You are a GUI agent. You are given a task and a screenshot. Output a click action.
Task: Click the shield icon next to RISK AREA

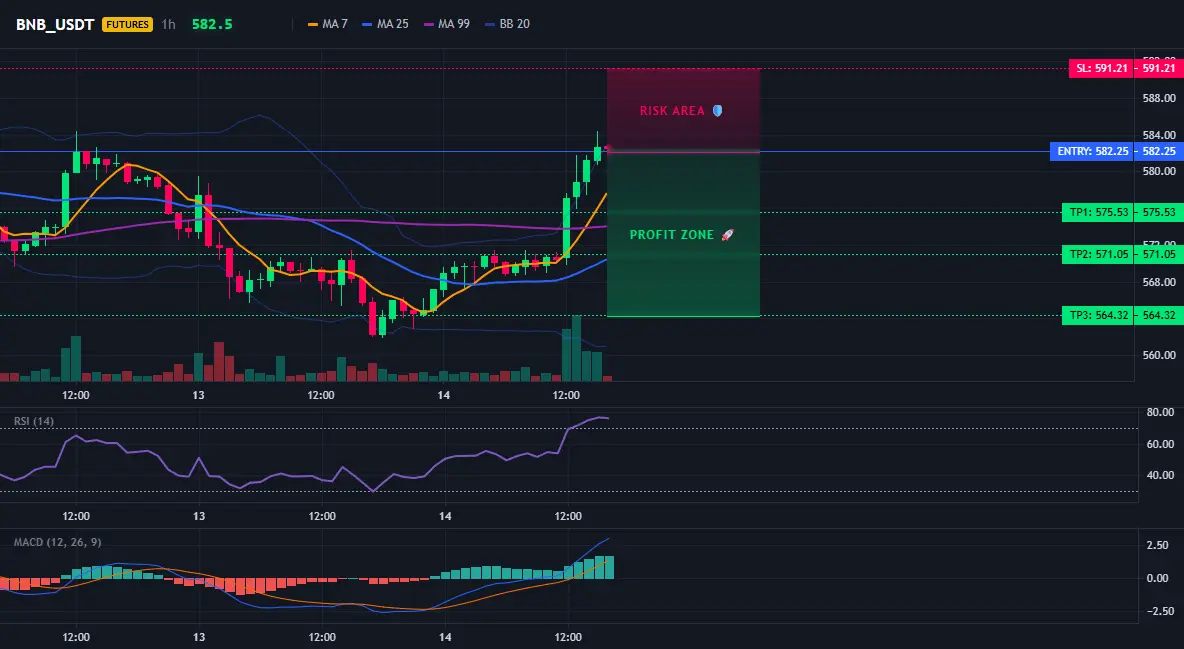click(x=717, y=111)
